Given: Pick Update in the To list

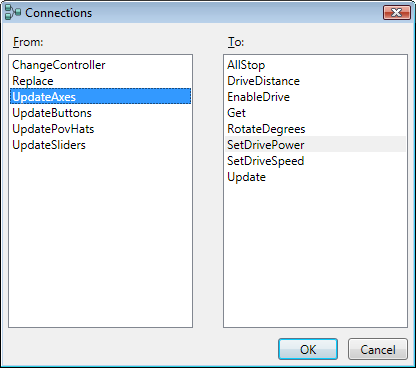Looking at the screenshot, I should coord(315,177).
